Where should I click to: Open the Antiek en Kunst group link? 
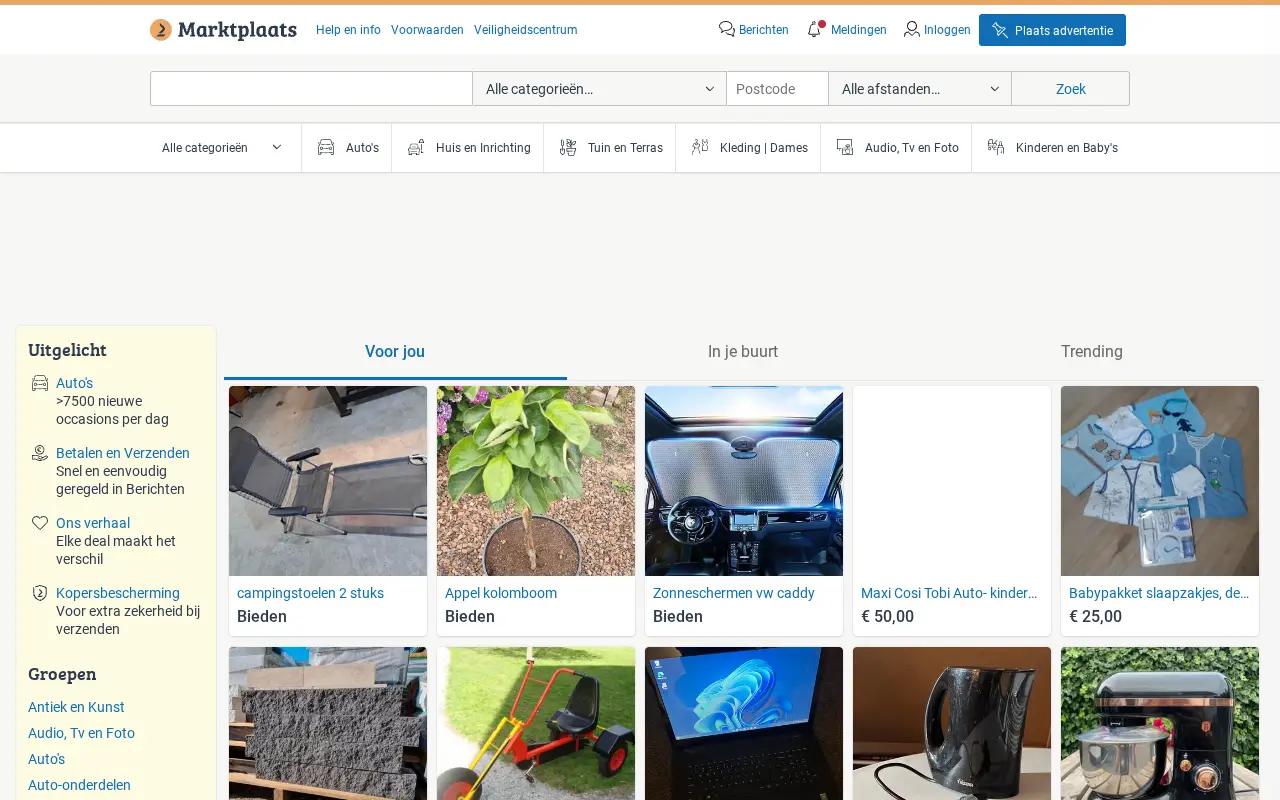[76, 707]
